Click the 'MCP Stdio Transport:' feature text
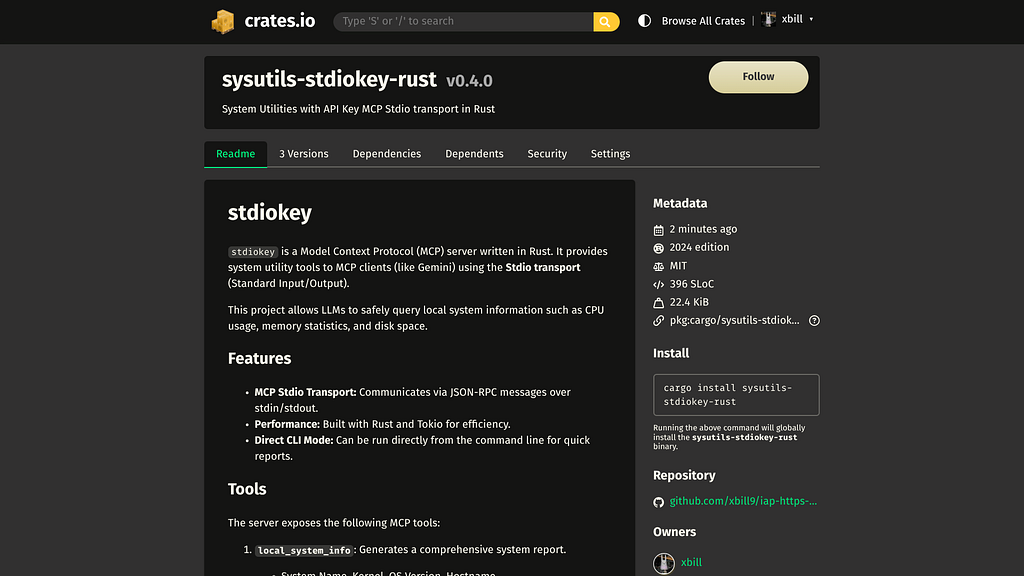Screen dimensions: 1024x576 click(305, 392)
